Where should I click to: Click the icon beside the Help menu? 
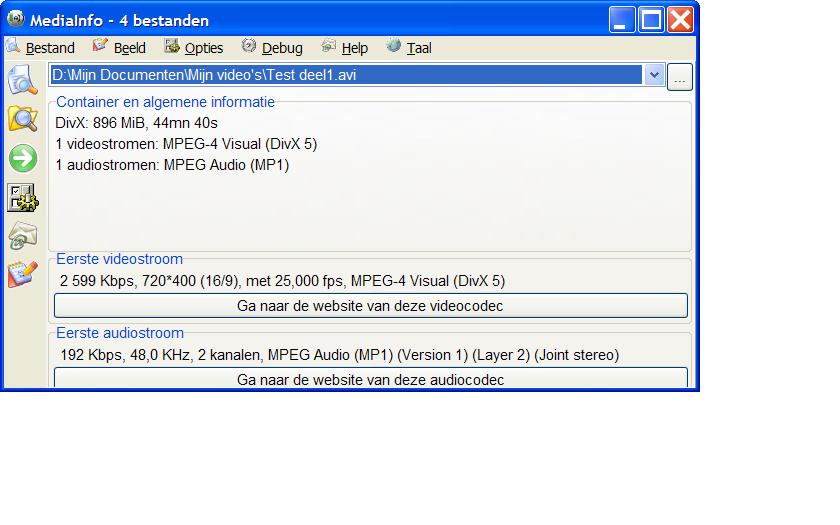point(328,46)
